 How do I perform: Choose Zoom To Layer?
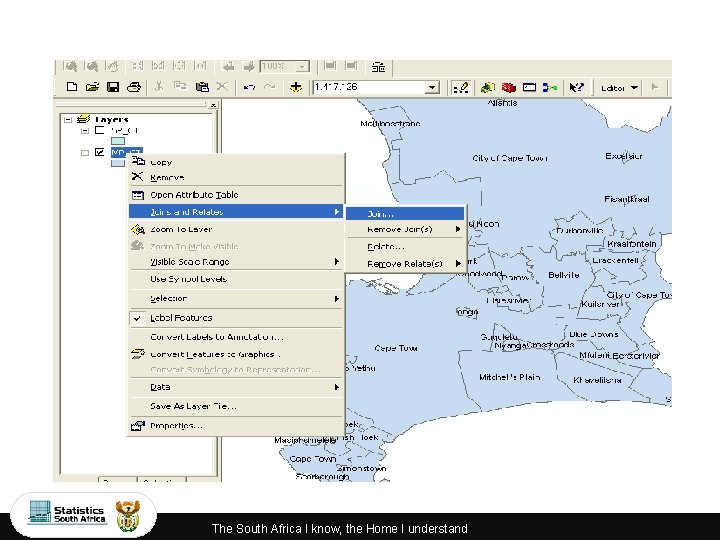click(236, 229)
